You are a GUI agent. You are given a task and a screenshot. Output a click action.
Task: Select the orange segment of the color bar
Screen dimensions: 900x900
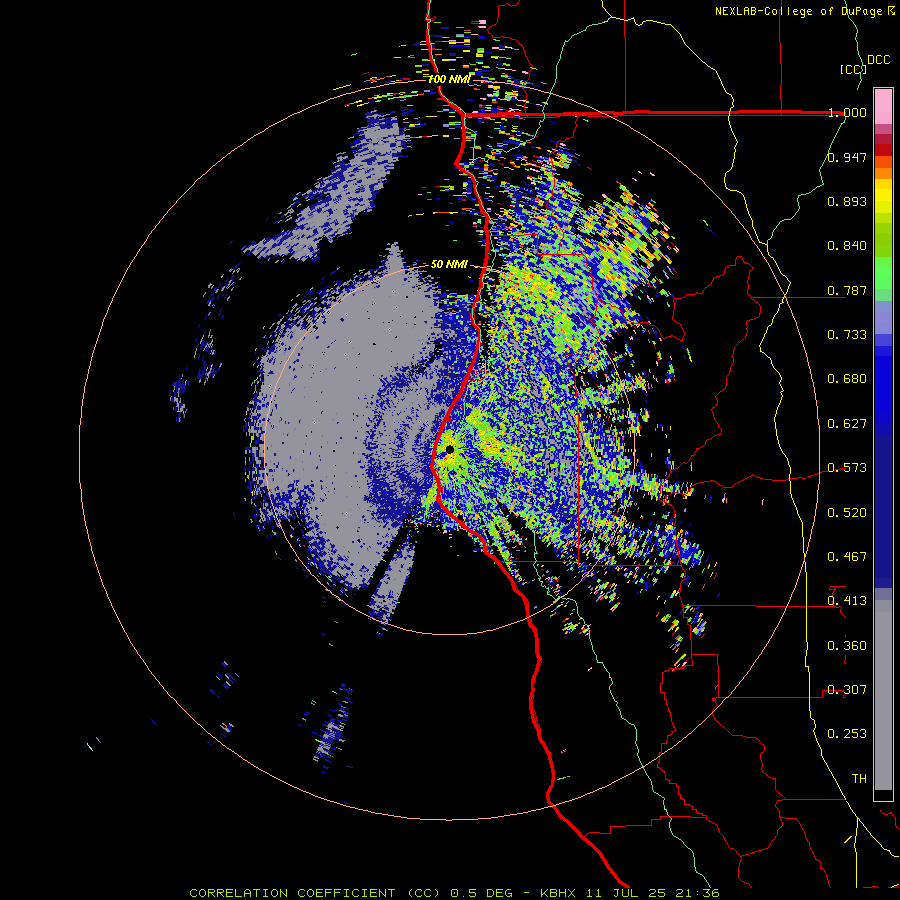click(883, 173)
